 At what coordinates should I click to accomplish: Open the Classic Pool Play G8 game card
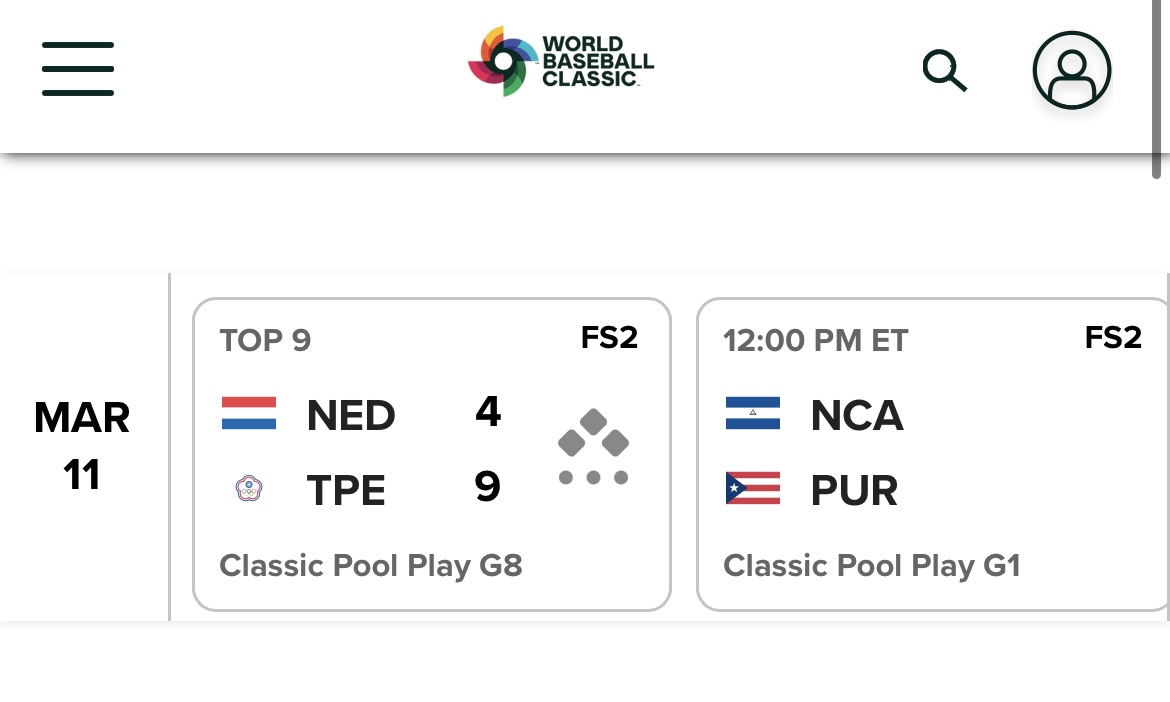tap(432, 454)
